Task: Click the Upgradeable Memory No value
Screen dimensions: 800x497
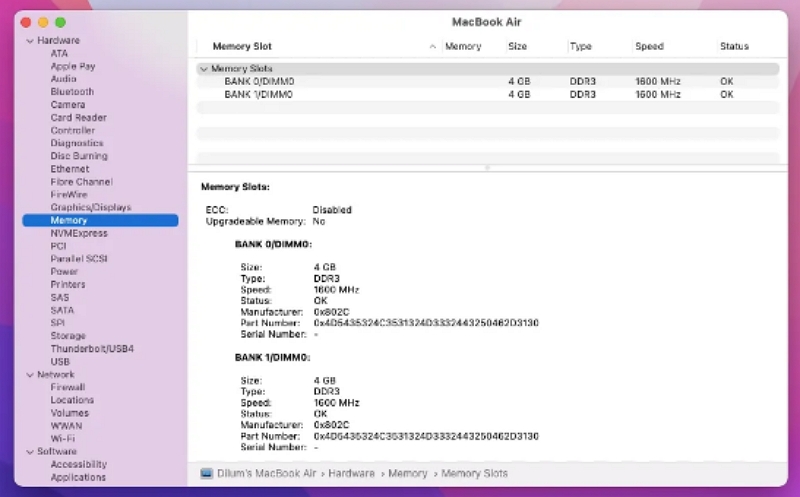Action: 319,221
